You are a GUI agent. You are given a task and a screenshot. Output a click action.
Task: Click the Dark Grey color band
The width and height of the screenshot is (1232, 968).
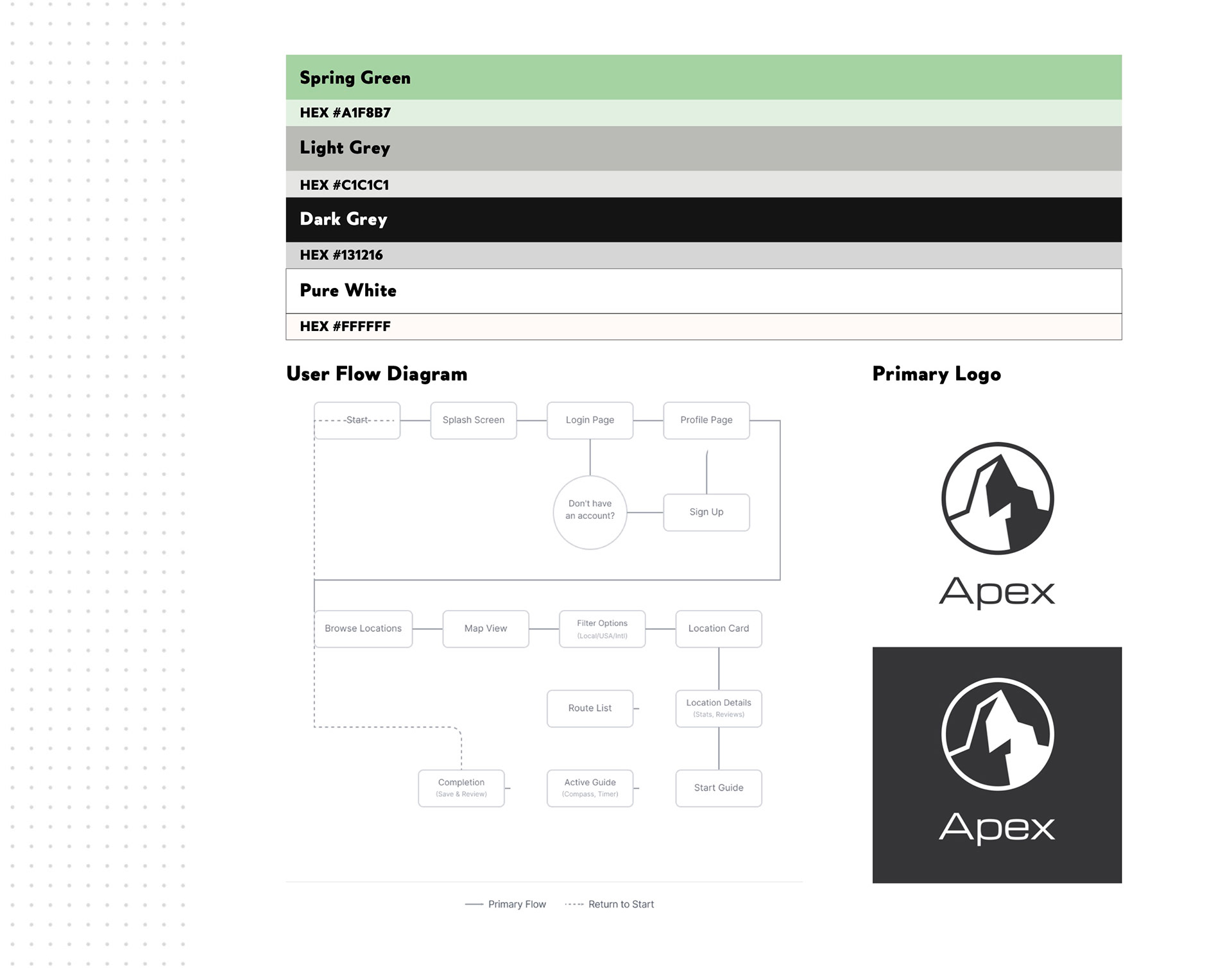[703, 219]
